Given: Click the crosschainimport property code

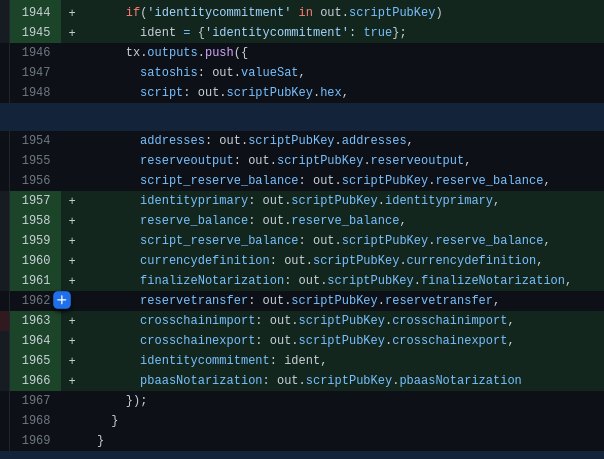Looking at the screenshot, I should point(327,320).
